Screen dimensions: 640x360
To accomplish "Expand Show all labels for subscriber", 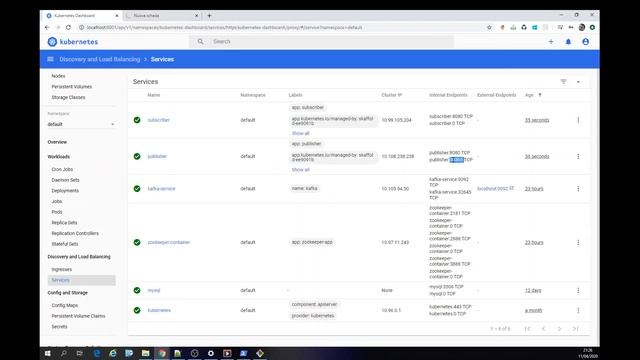I will pyautogui.click(x=300, y=133).
